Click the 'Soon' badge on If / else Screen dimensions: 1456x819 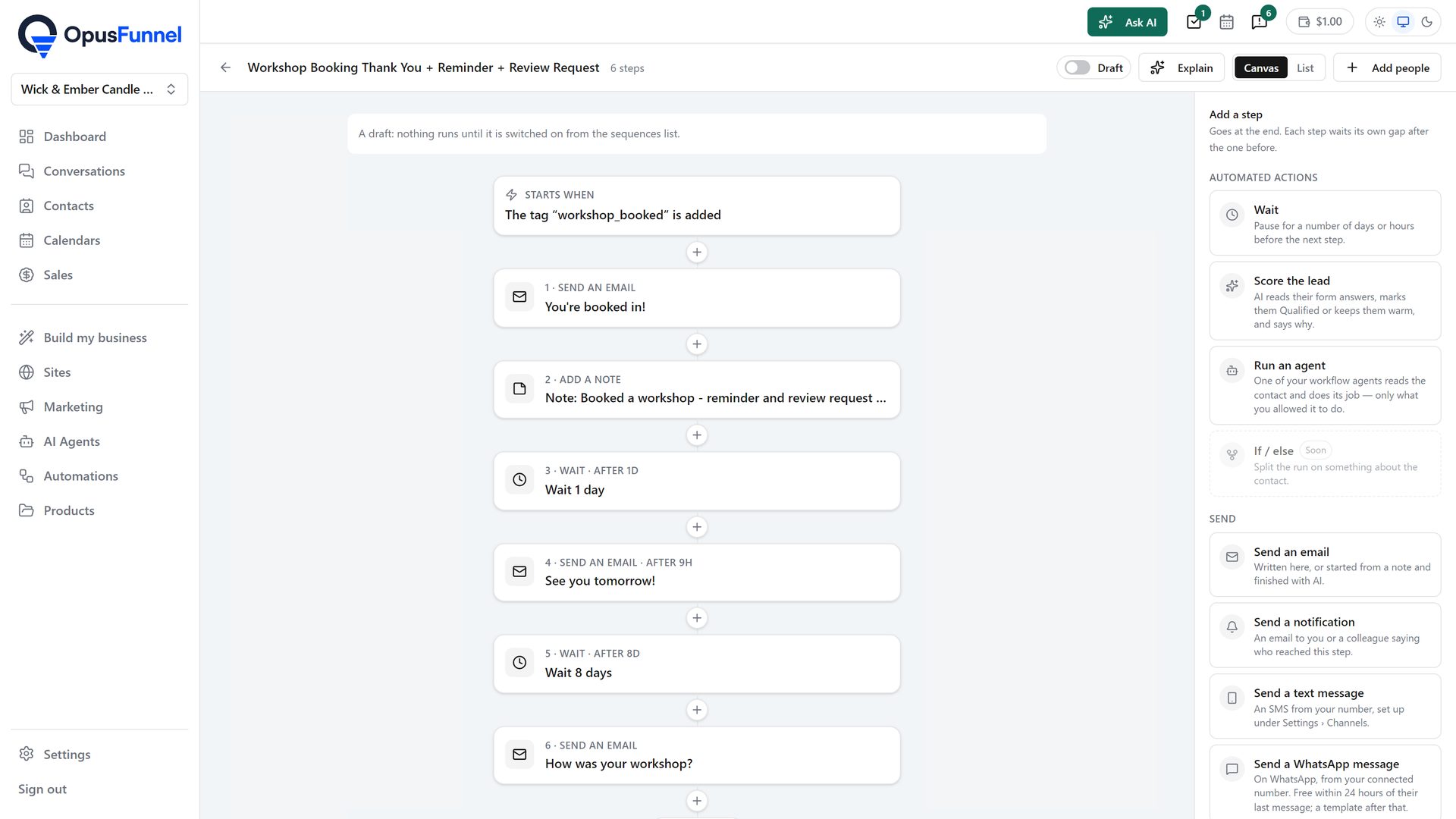click(x=1316, y=450)
